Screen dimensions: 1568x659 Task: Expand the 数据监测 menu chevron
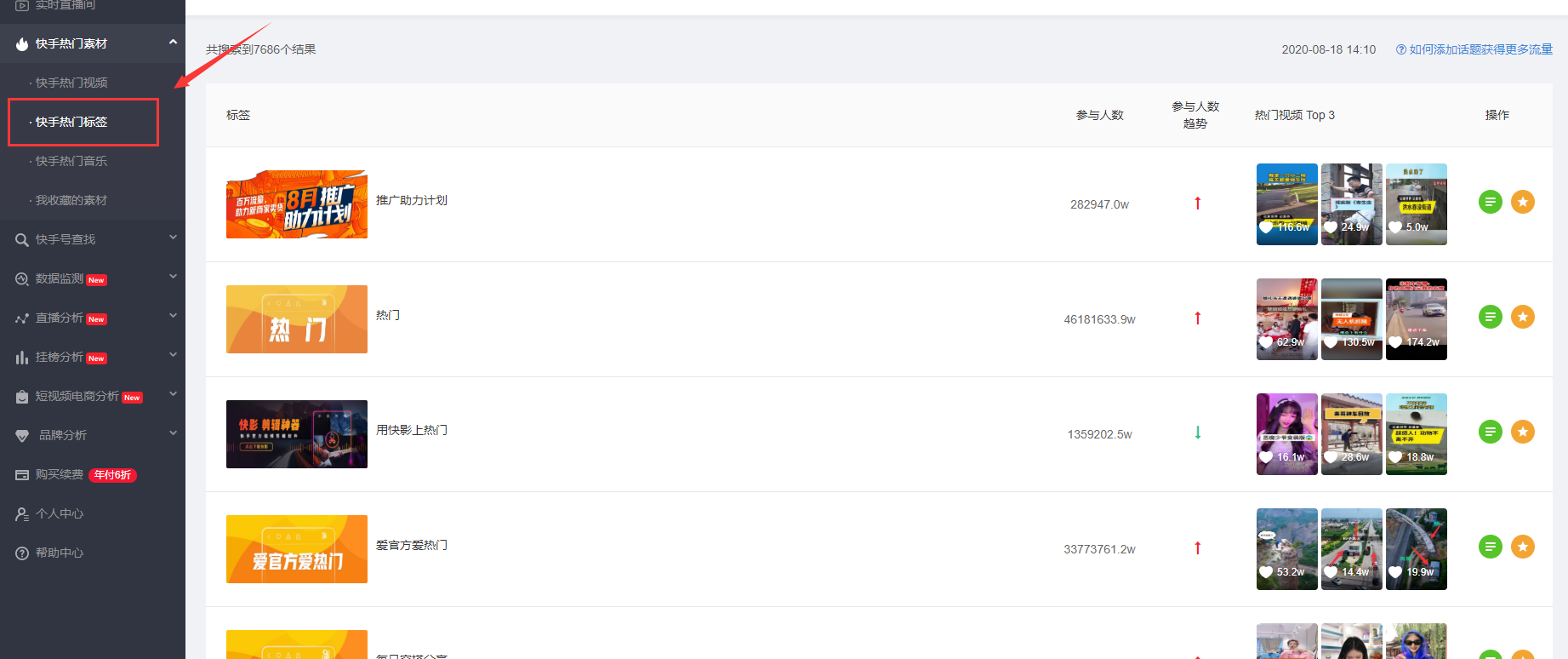[x=173, y=277]
